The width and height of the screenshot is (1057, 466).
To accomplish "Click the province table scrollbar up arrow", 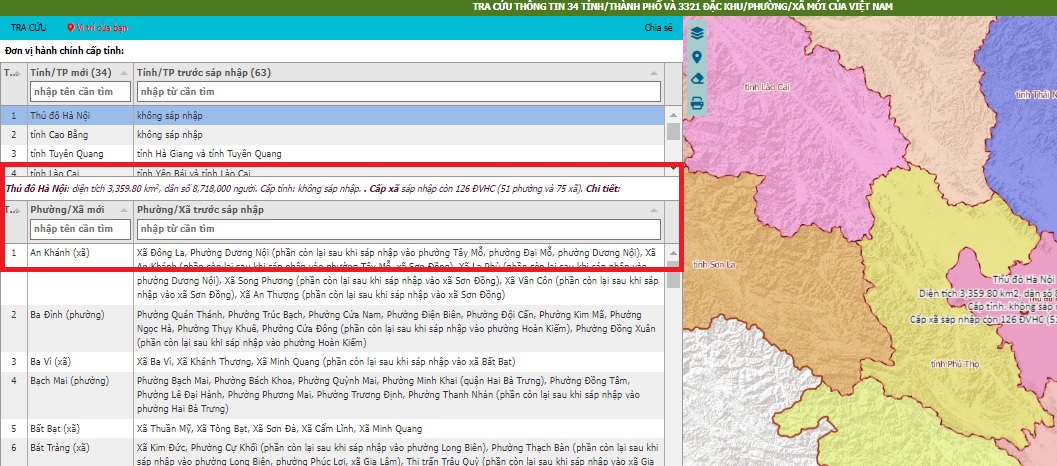I will tap(673, 115).
